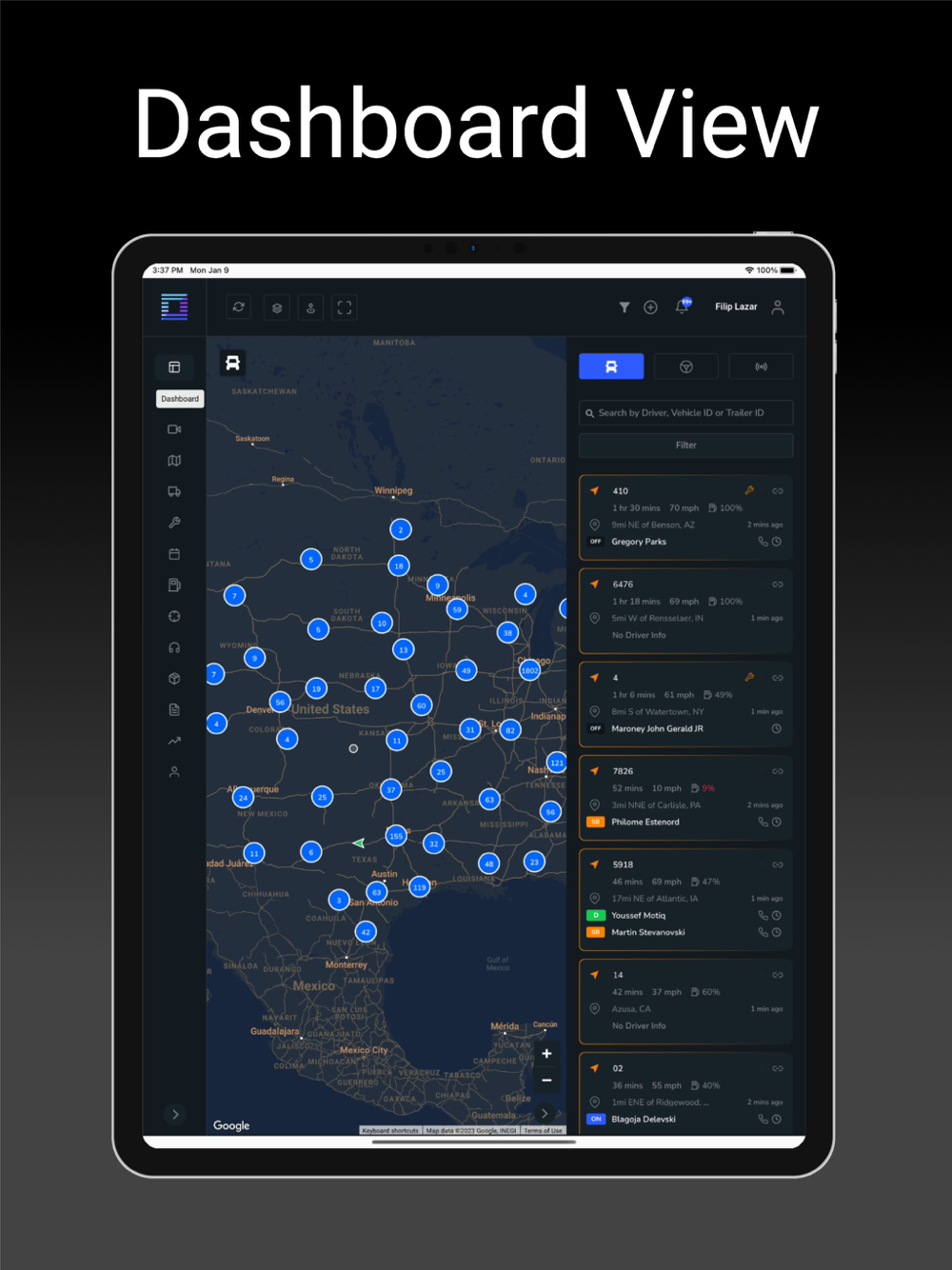The width and height of the screenshot is (952, 1270).
Task: Open the crosshair target sidebar section
Action: pyautogui.click(x=174, y=616)
